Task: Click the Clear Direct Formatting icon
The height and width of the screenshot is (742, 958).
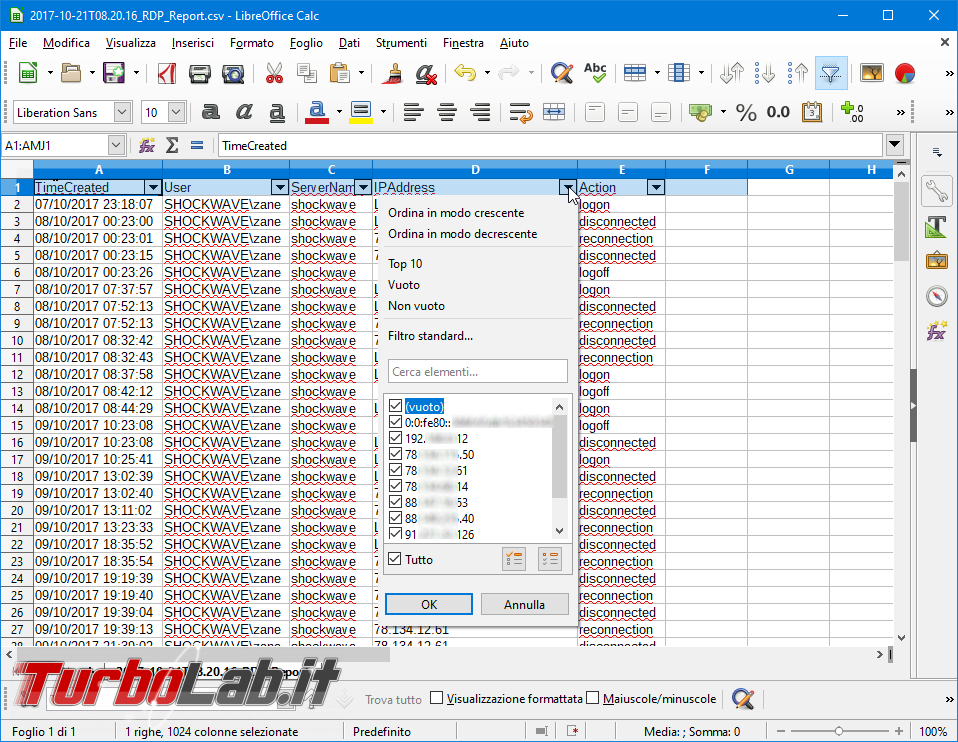Action: [425, 73]
